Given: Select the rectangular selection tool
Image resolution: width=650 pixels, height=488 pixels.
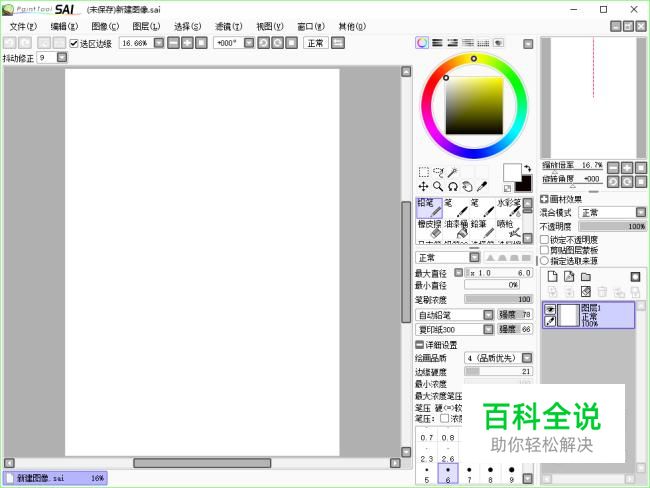Looking at the screenshot, I should [x=424, y=172].
